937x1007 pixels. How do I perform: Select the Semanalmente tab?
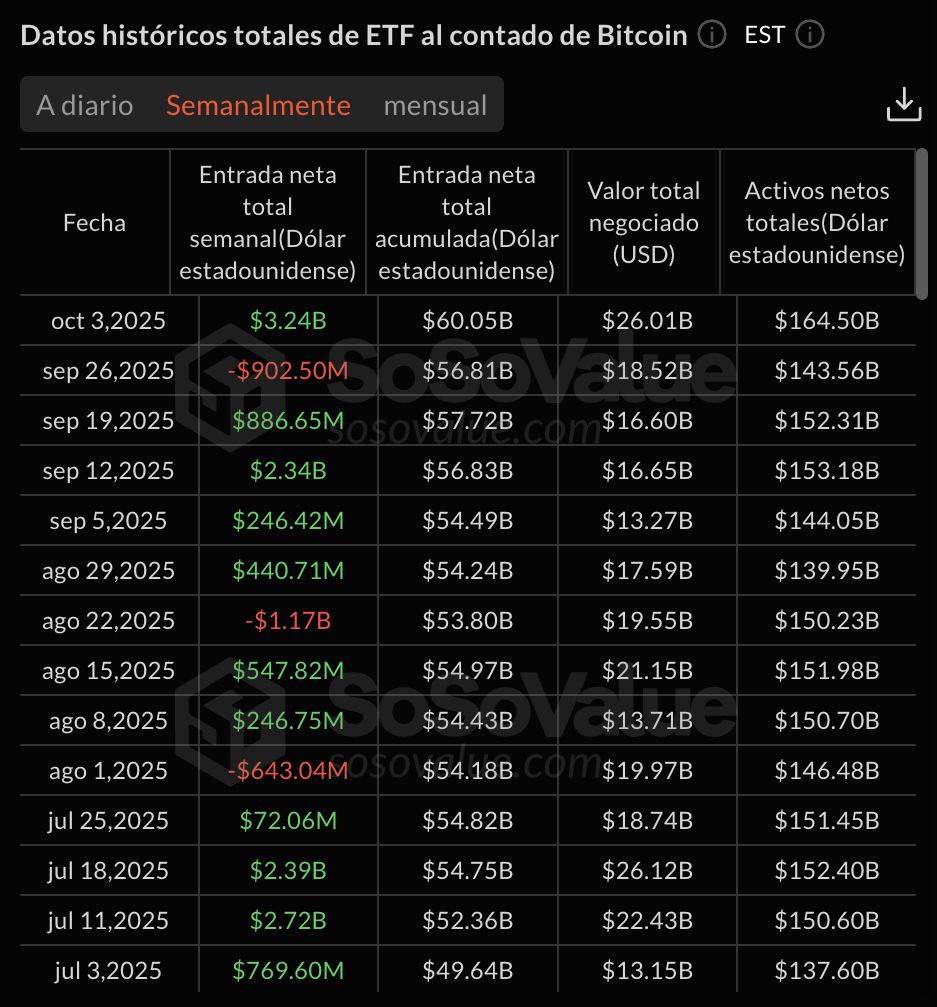pos(258,105)
